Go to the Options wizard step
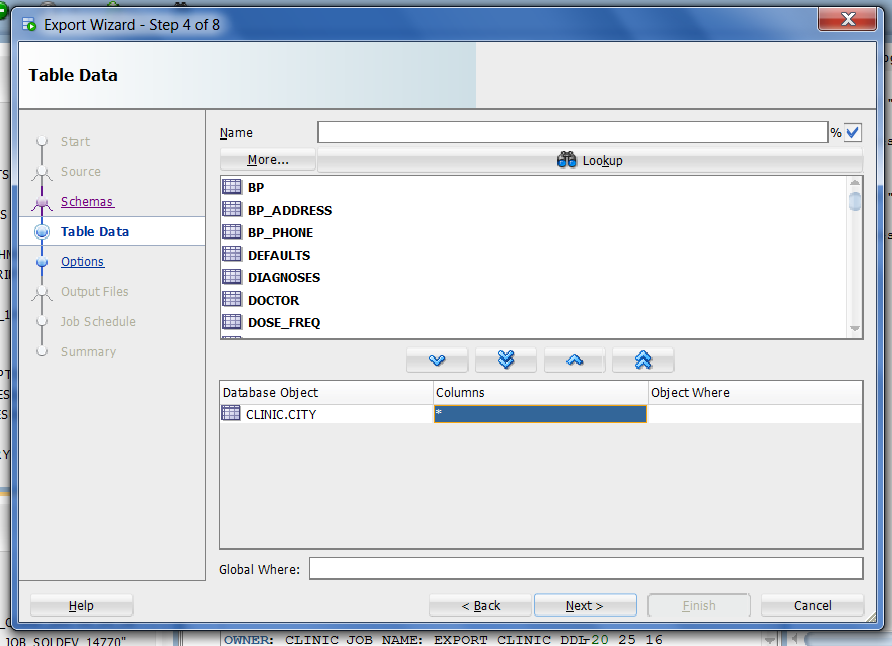The width and height of the screenshot is (892, 646). click(x=82, y=261)
